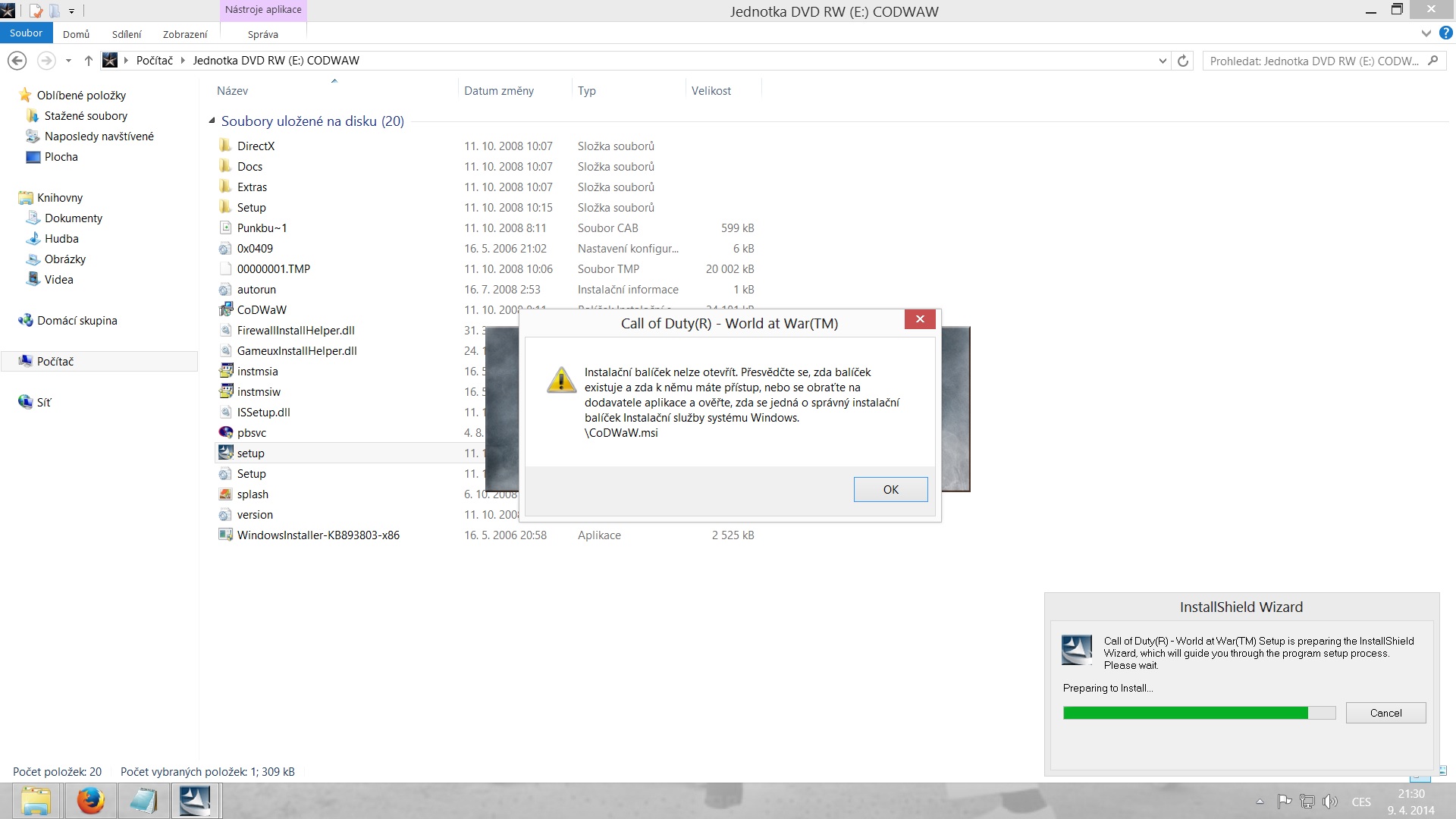Open the recent locations dropdown arrow

tap(68, 61)
